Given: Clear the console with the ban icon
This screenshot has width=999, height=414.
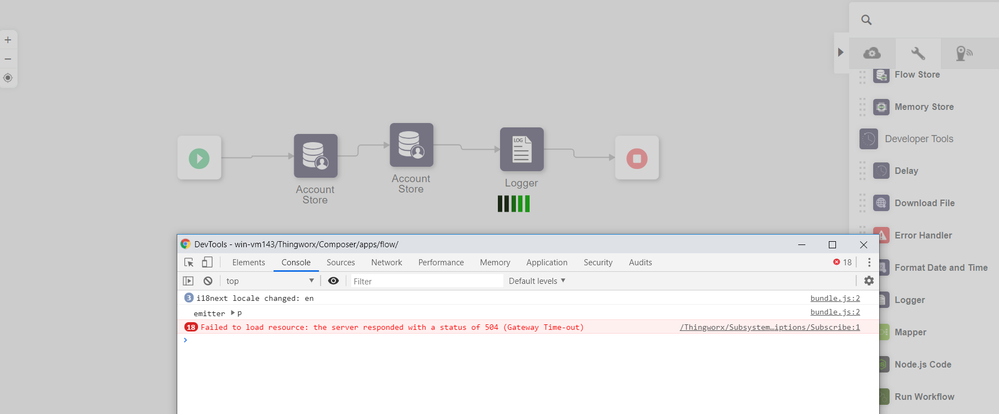Looking at the screenshot, I should click(208, 281).
